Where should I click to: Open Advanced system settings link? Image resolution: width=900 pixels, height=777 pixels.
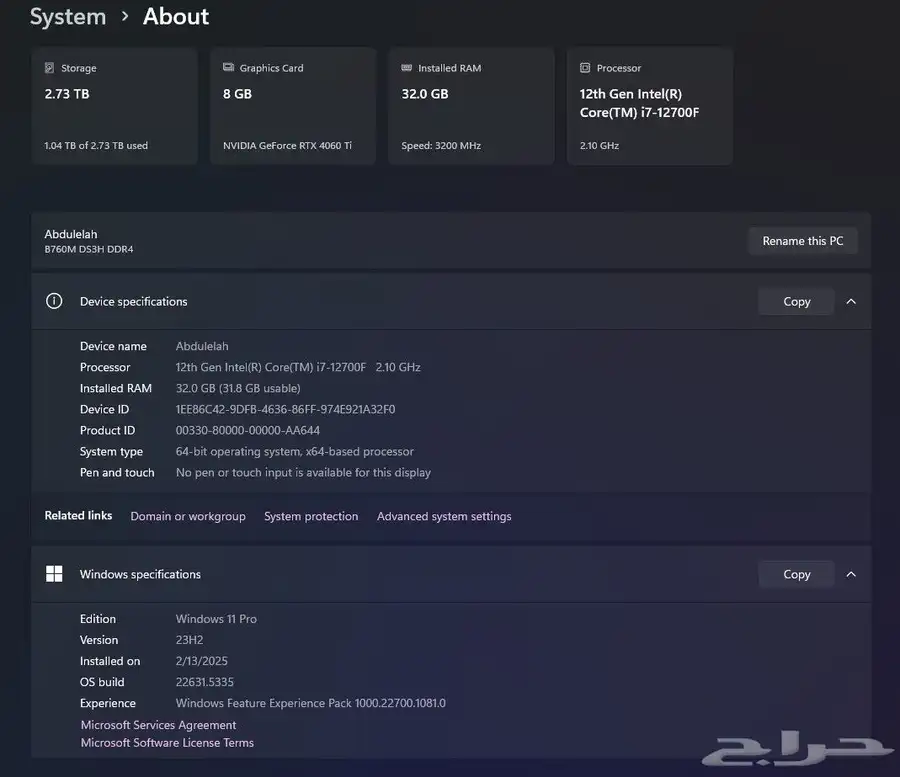click(x=444, y=516)
